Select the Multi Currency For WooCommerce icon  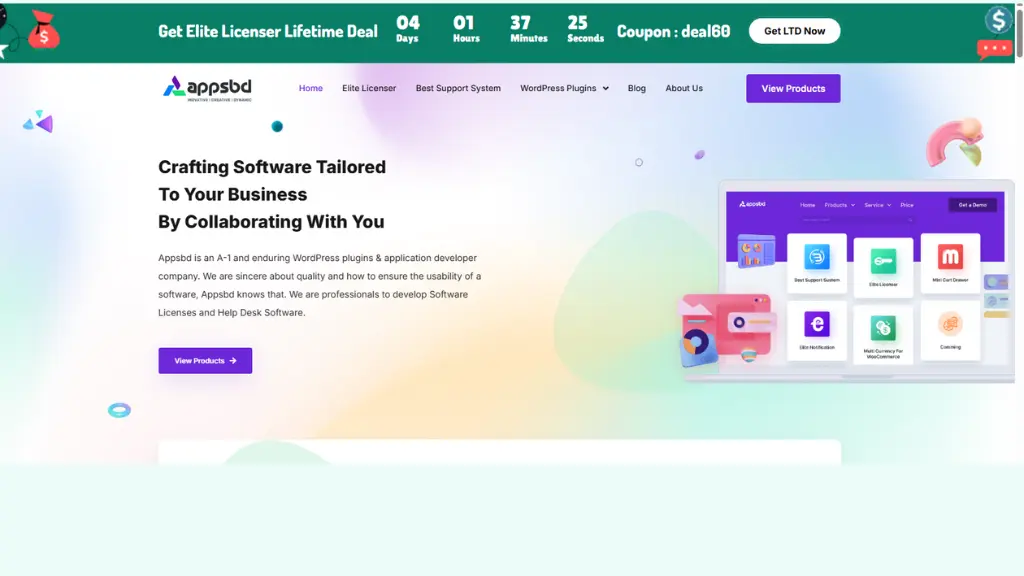(x=883, y=328)
